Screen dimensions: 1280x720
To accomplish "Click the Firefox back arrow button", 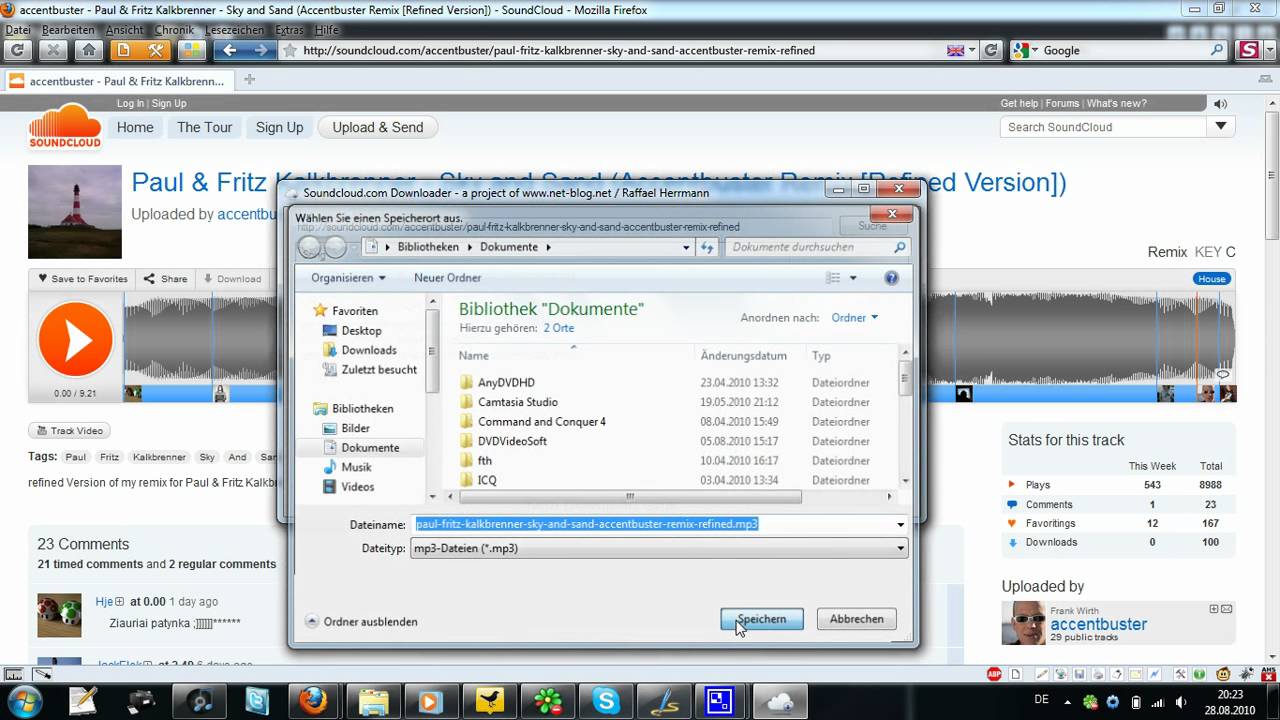I will 229,50.
